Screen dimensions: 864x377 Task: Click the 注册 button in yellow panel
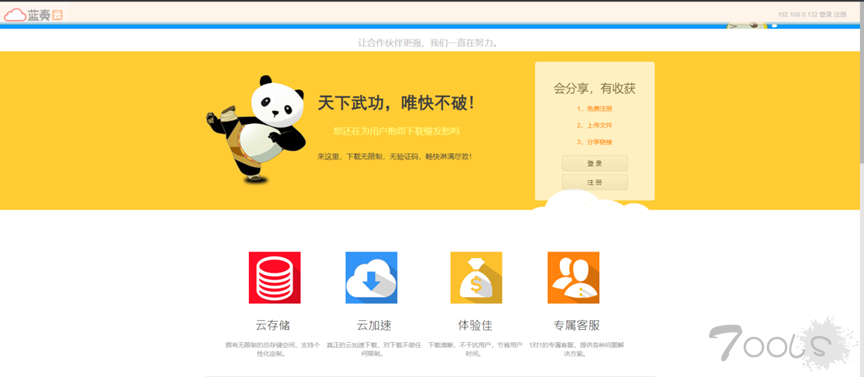pyautogui.click(x=595, y=182)
